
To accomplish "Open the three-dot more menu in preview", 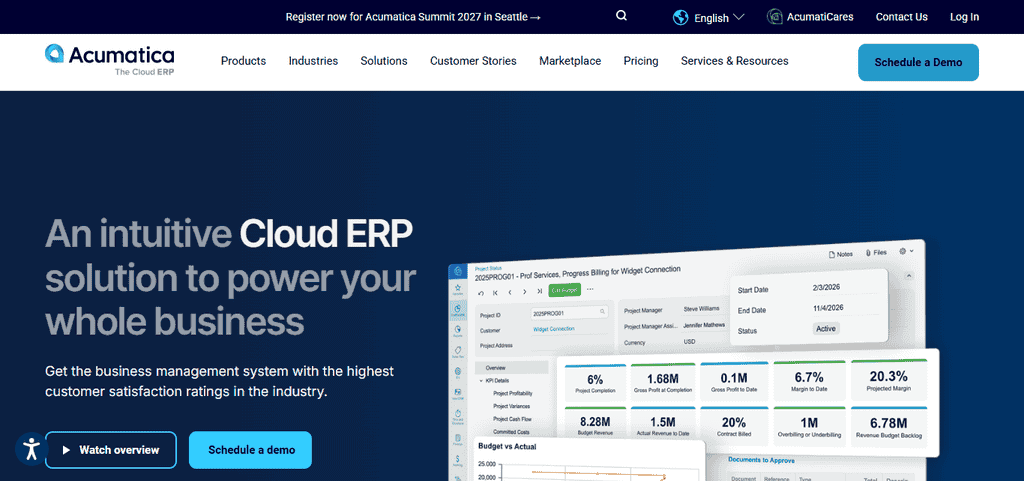I will coord(590,288).
